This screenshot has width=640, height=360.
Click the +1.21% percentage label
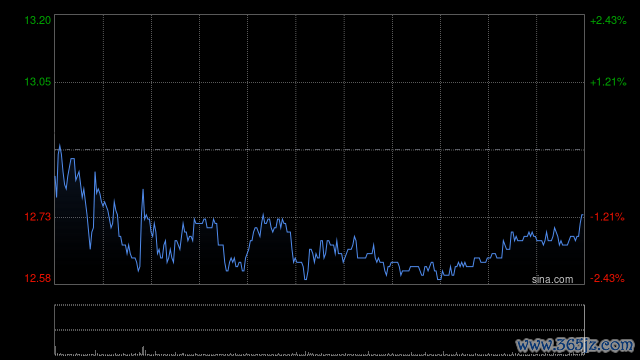[608, 82]
